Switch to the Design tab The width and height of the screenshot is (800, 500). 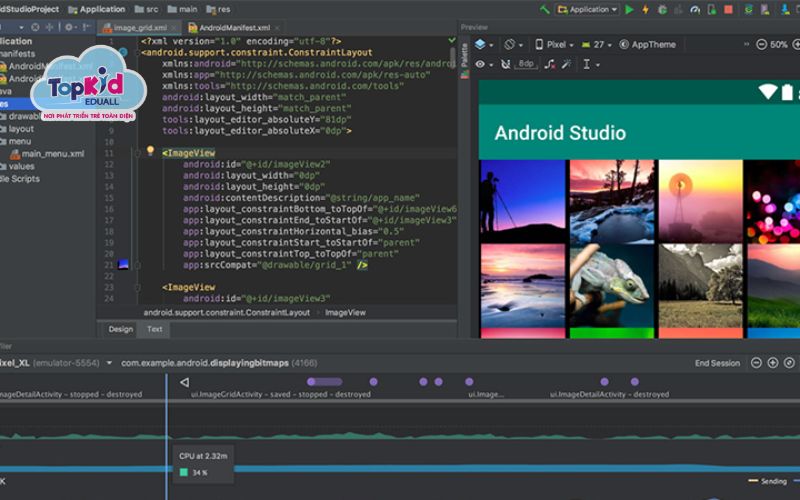(x=120, y=329)
